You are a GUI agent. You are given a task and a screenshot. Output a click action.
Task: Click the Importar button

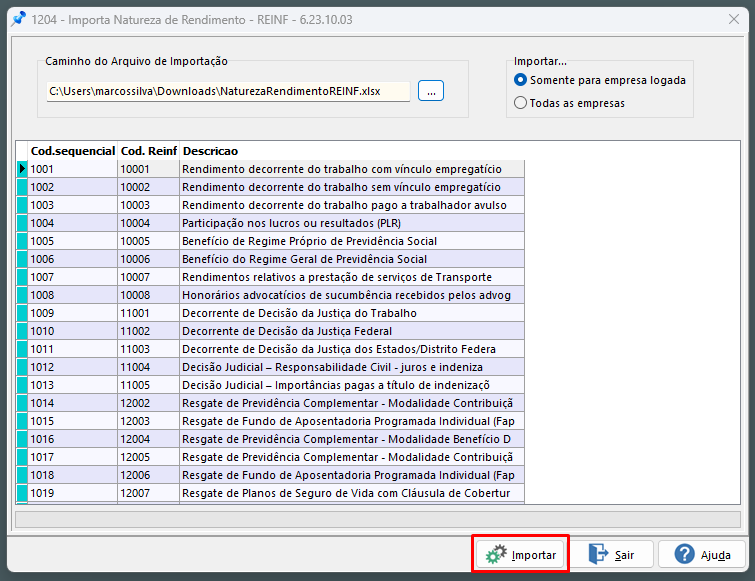pos(521,555)
